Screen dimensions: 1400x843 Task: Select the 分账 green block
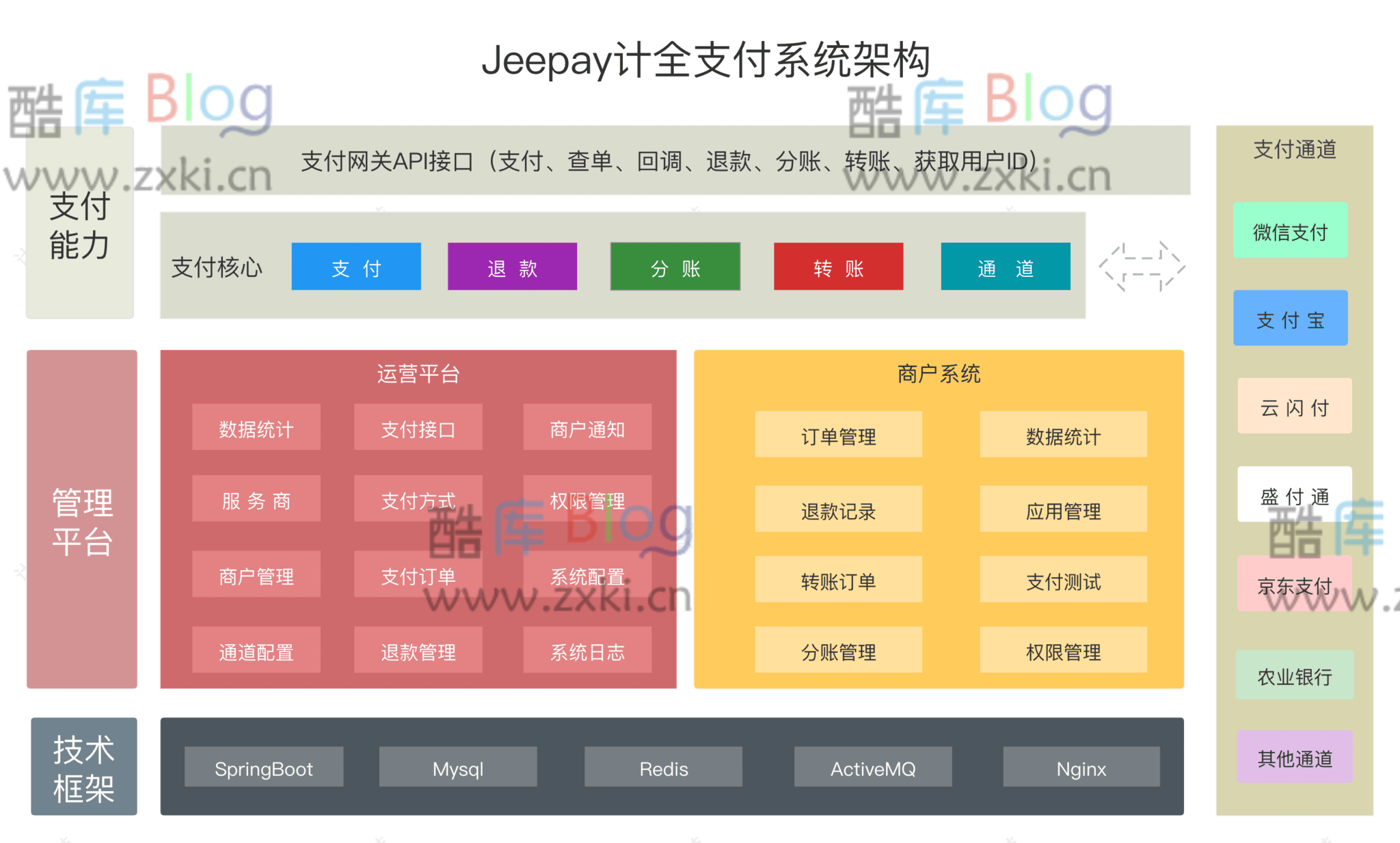point(674,267)
